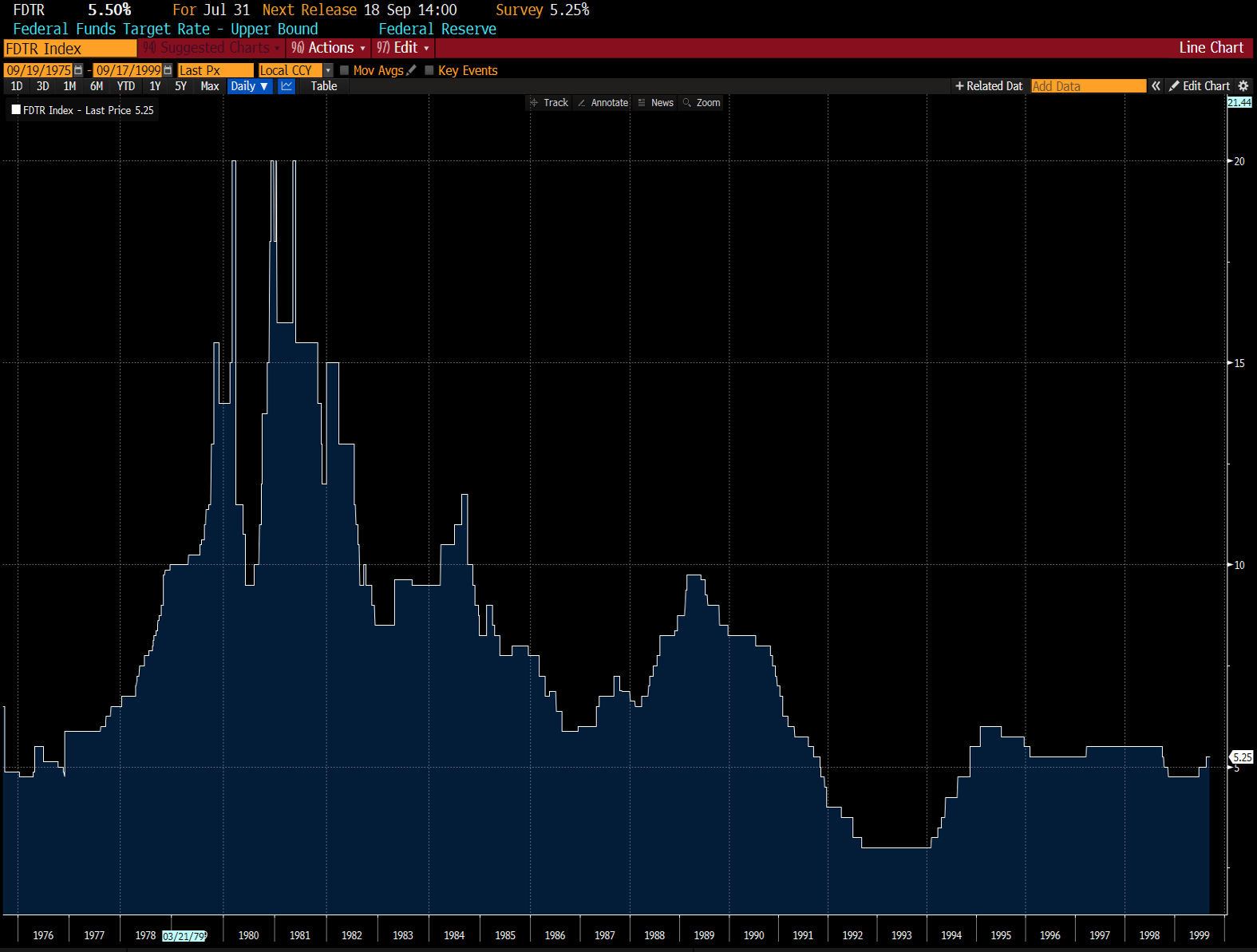Click the 21.44 axis value label
The image size is (1257, 952).
[1239, 102]
